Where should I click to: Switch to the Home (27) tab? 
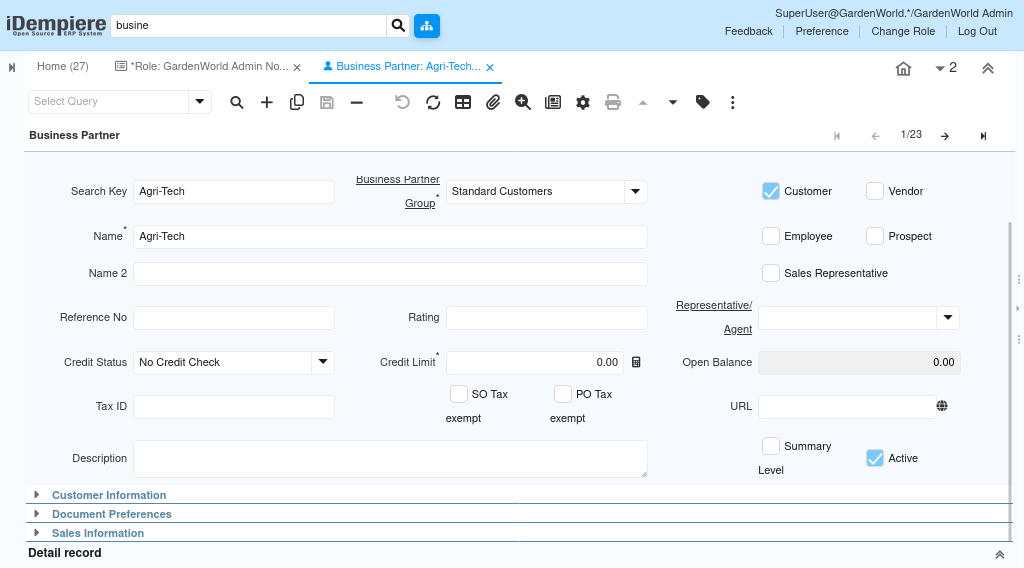pyautogui.click(x=63, y=67)
